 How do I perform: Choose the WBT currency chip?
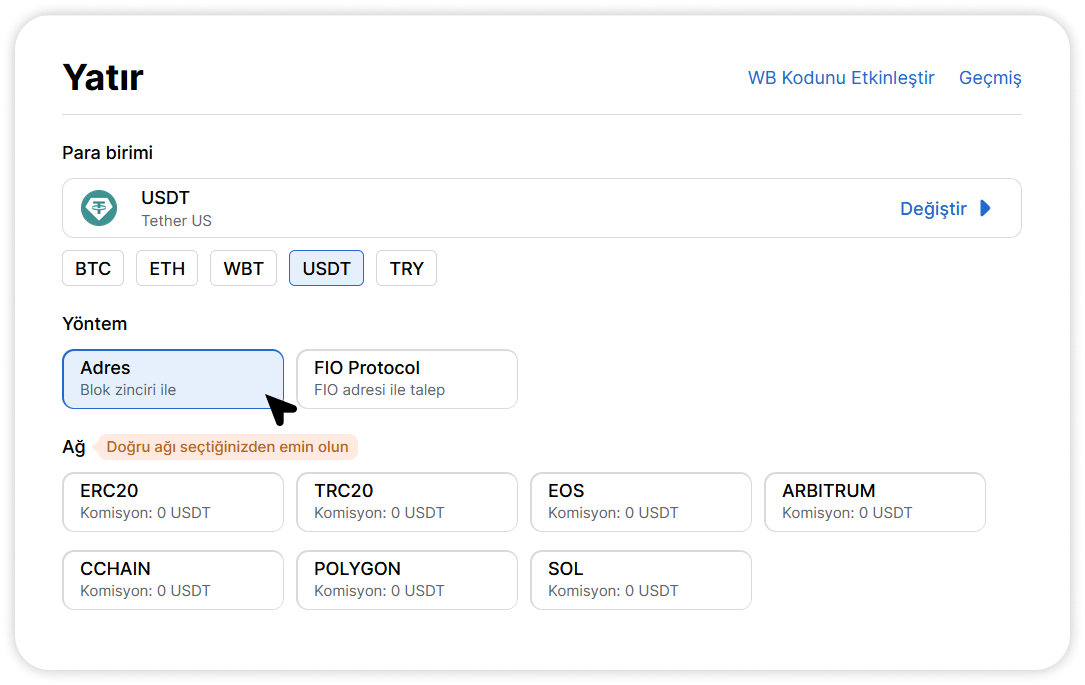pyautogui.click(x=243, y=268)
